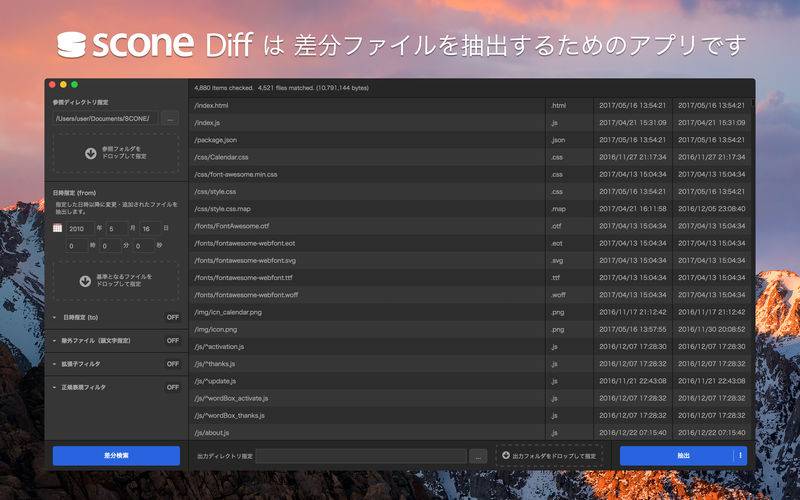Screen dimensions: 800x500
Task: Expand the 拡張子フィルタ section arrow
Action: 55,364
